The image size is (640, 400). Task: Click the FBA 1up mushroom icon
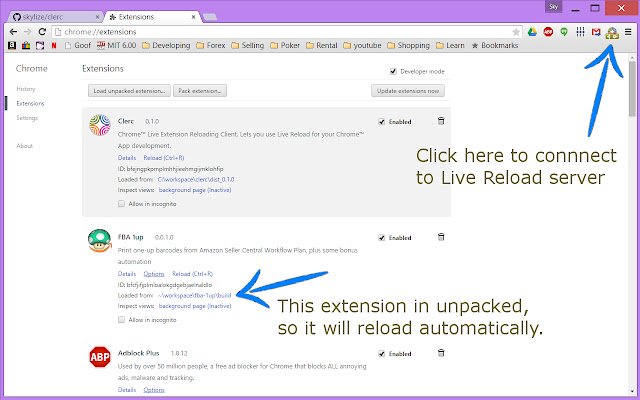(x=99, y=241)
